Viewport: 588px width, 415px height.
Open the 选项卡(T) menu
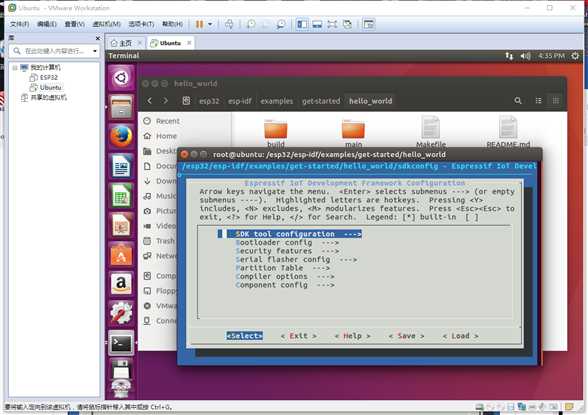click(x=141, y=24)
